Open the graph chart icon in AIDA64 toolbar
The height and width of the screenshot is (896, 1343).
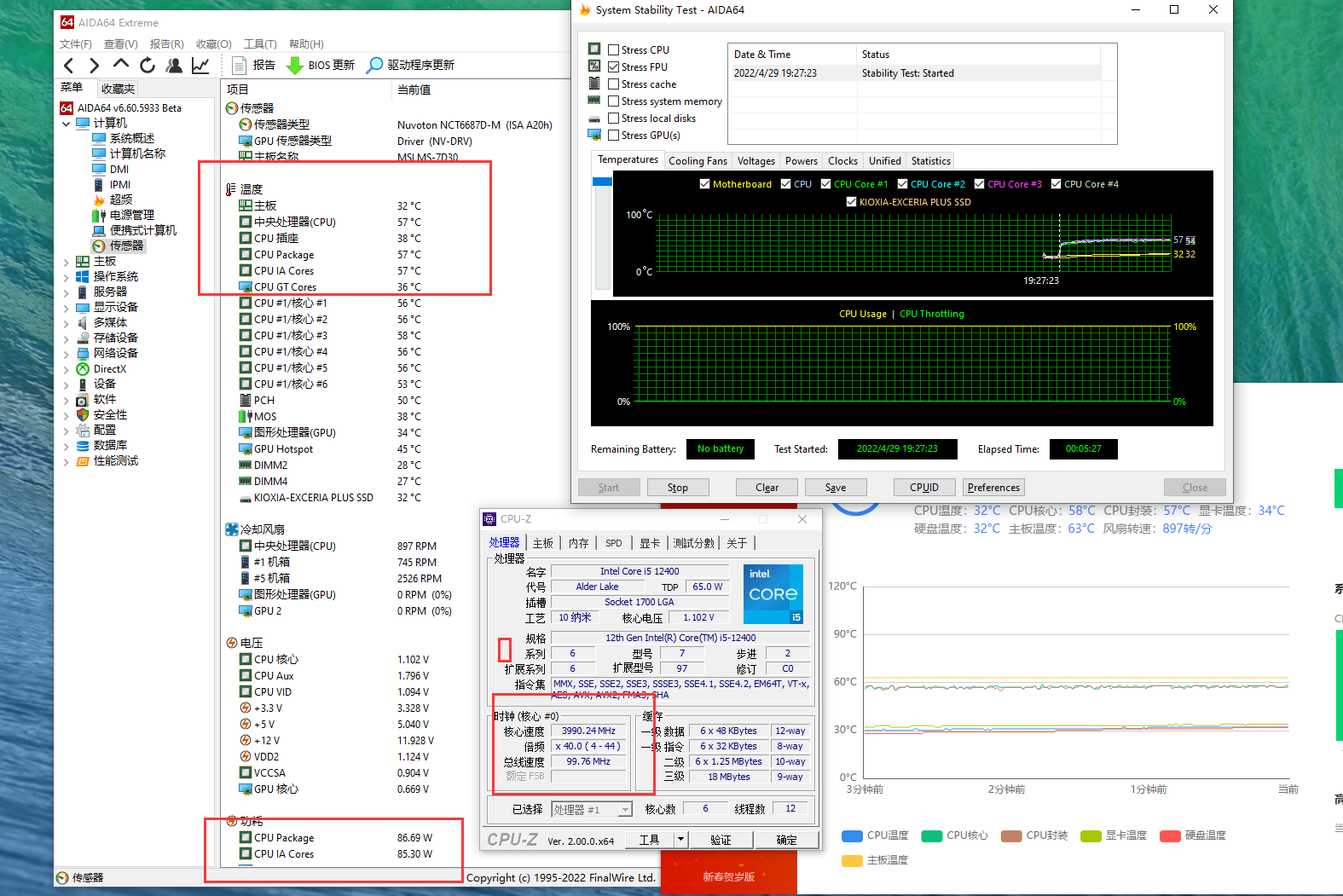tap(200, 66)
